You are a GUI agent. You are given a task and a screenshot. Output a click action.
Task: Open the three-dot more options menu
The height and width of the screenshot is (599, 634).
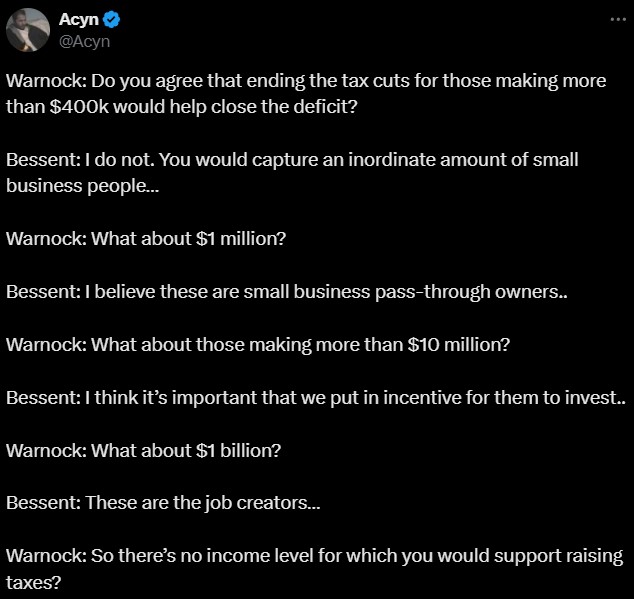tap(618, 19)
